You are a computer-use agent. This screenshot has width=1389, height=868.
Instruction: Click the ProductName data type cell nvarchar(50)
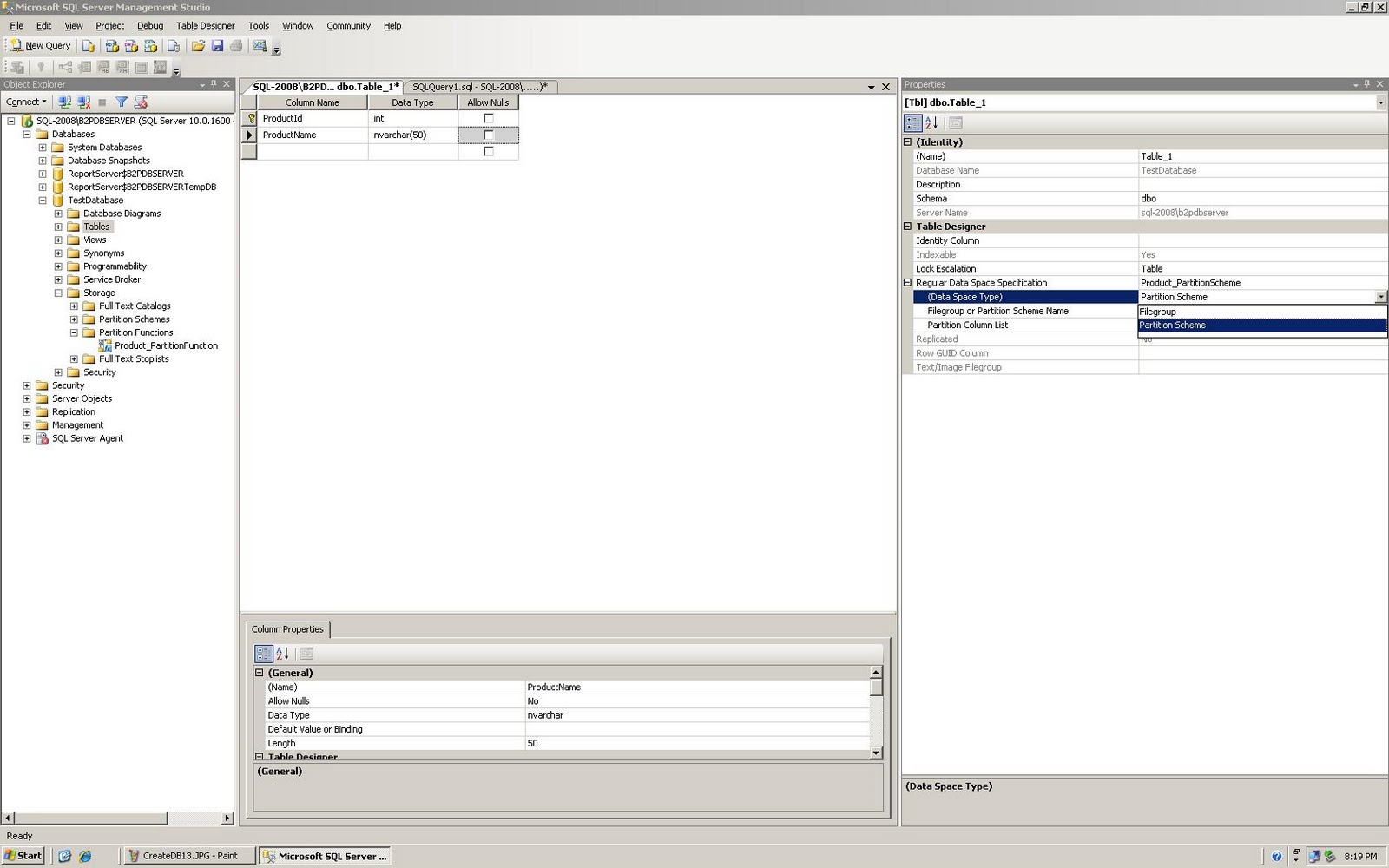[413, 135]
